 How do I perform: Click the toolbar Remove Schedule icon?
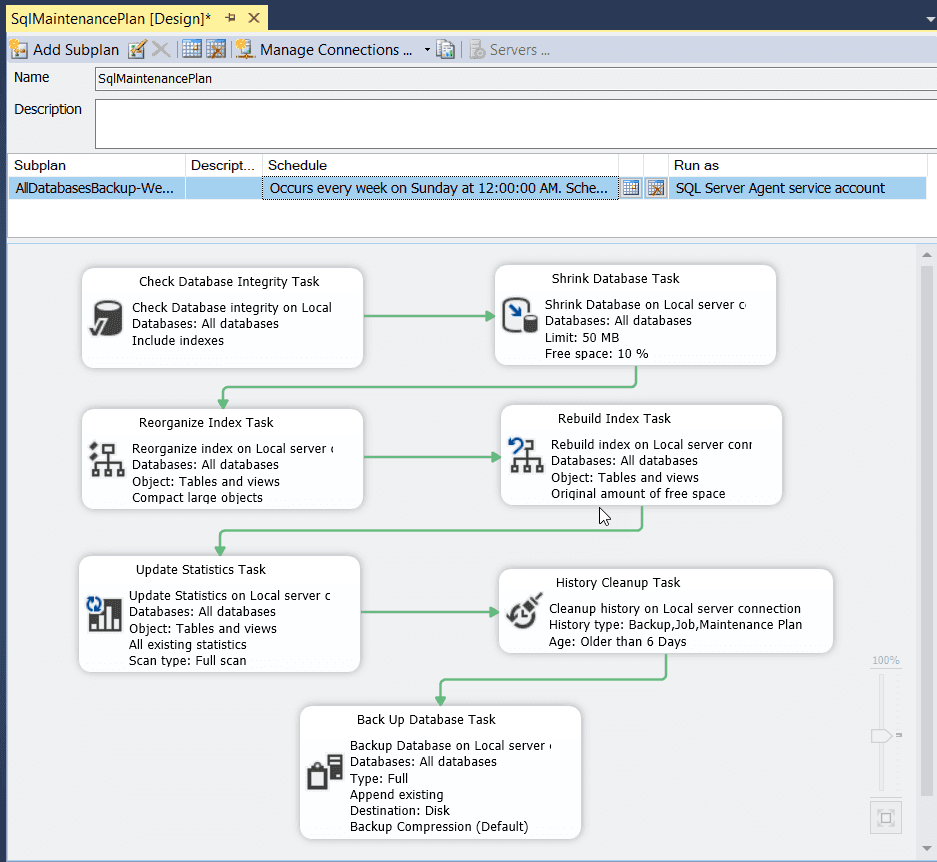[x=215, y=50]
